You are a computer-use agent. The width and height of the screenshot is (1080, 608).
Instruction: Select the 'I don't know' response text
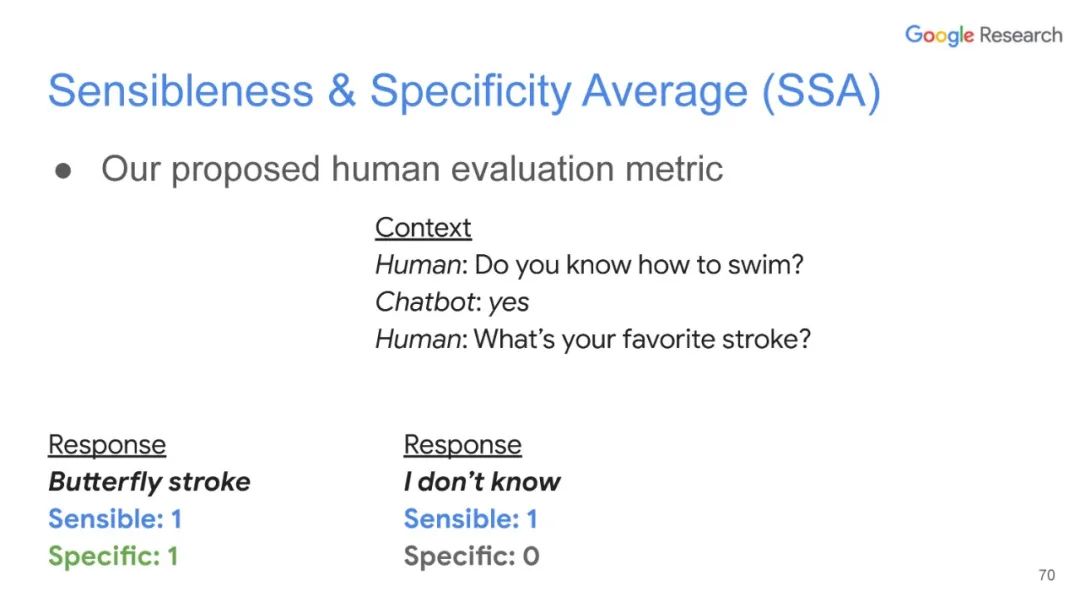[482, 481]
